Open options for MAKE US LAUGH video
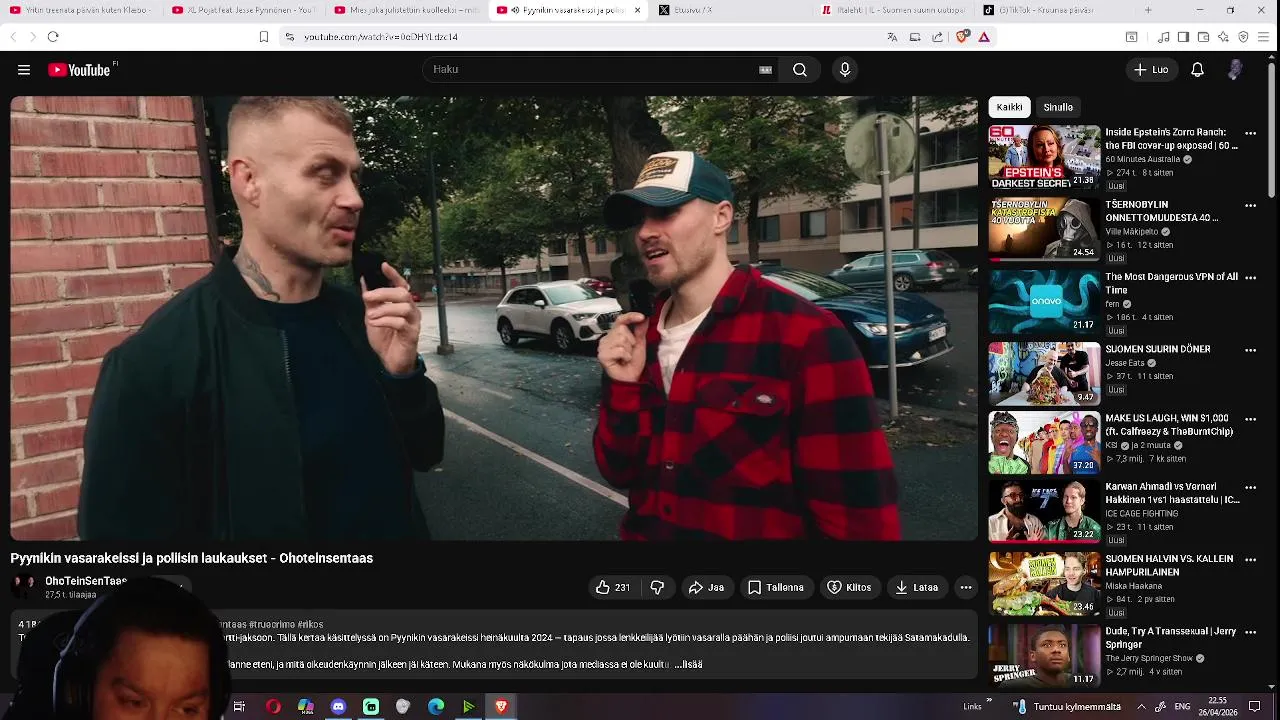Image resolution: width=1280 pixels, height=720 pixels. coord(1250,419)
